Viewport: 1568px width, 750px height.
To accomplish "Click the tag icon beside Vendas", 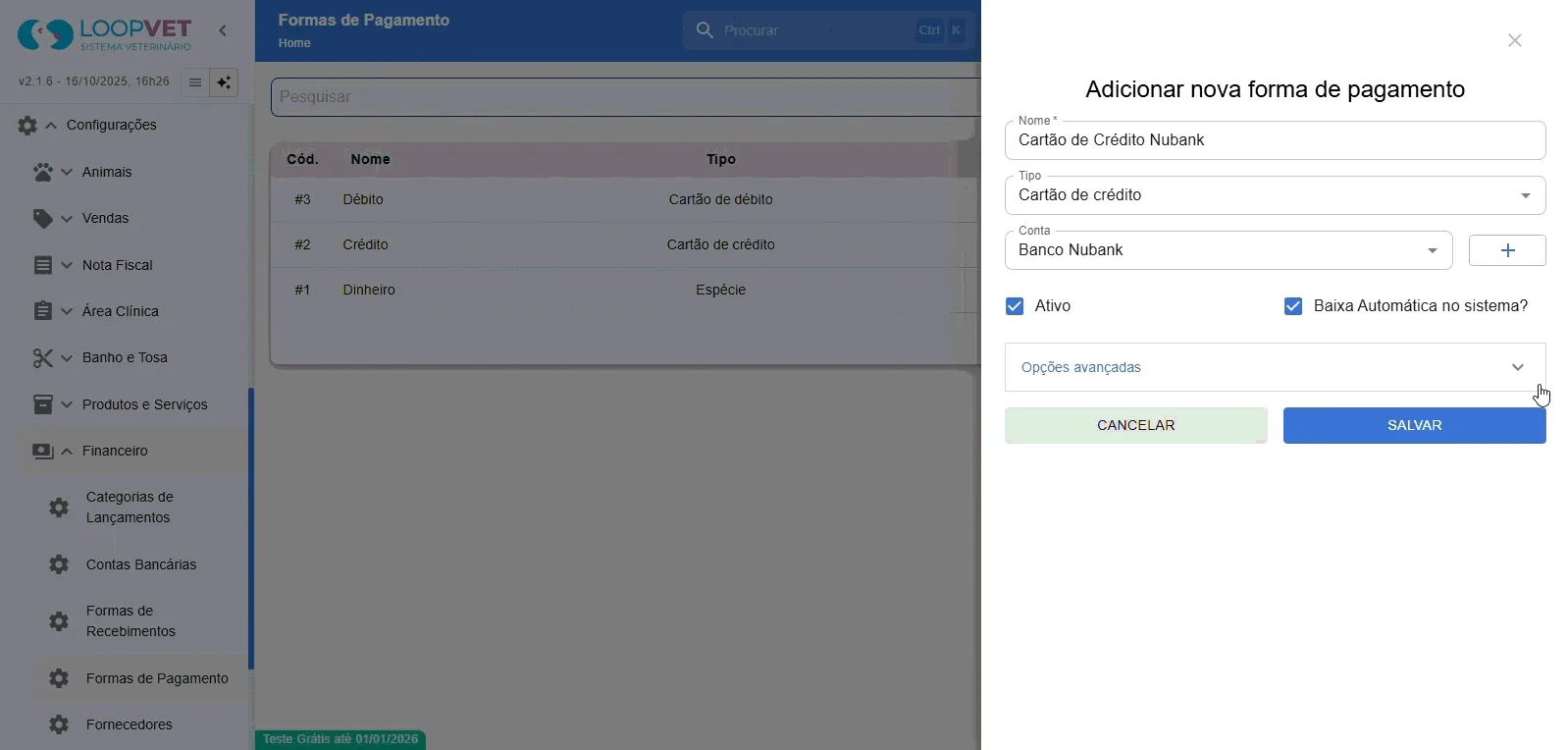I will [x=43, y=218].
